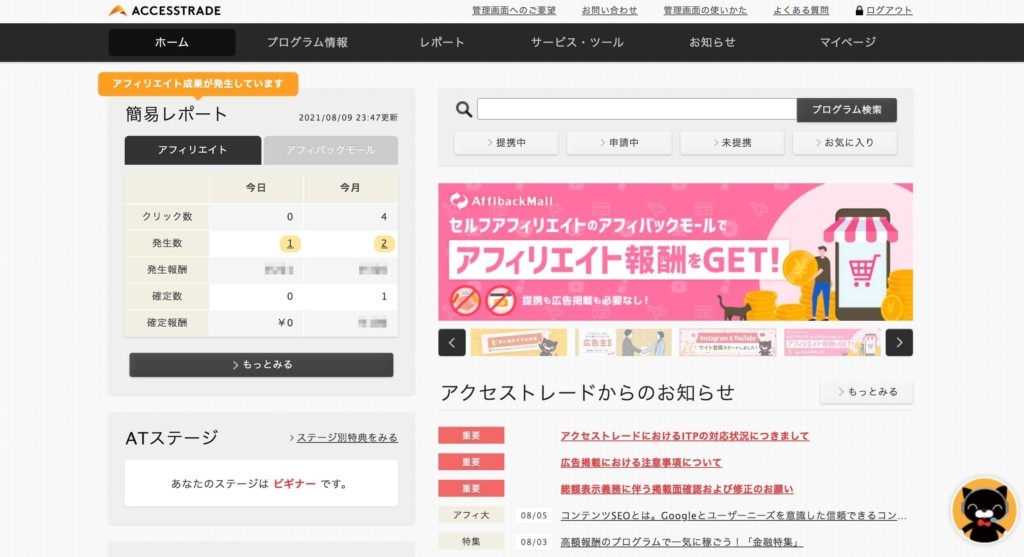Switch to アフィバックモール report tab
The image size is (1024, 557).
click(x=331, y=150)
